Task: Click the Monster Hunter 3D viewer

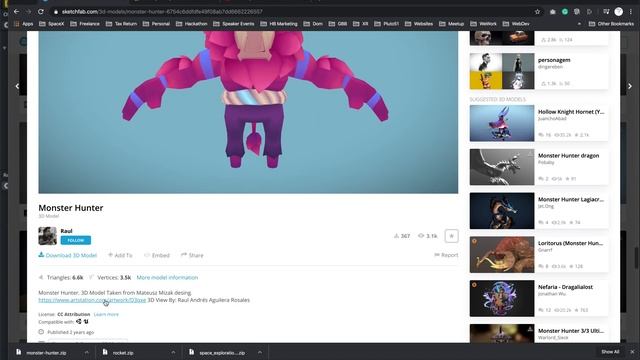Action: coord(248,112)
